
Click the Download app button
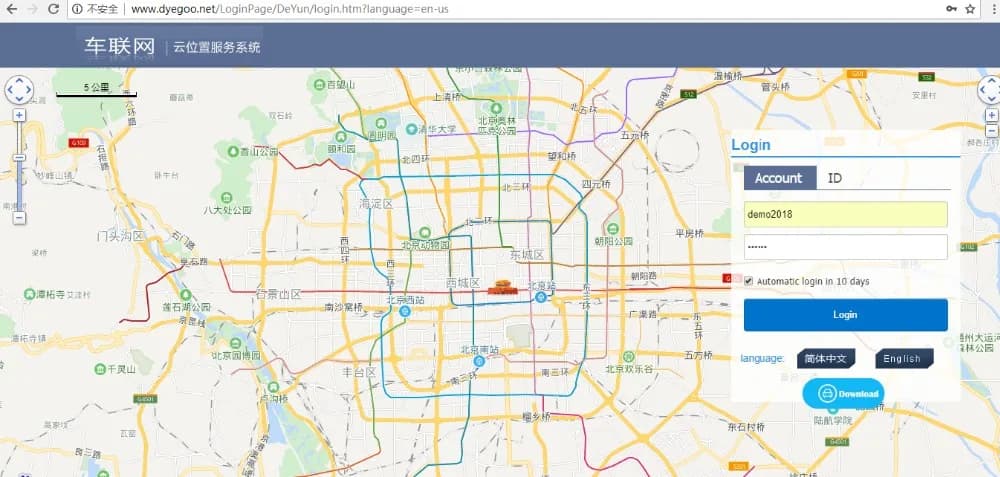[x=843, y=393]
